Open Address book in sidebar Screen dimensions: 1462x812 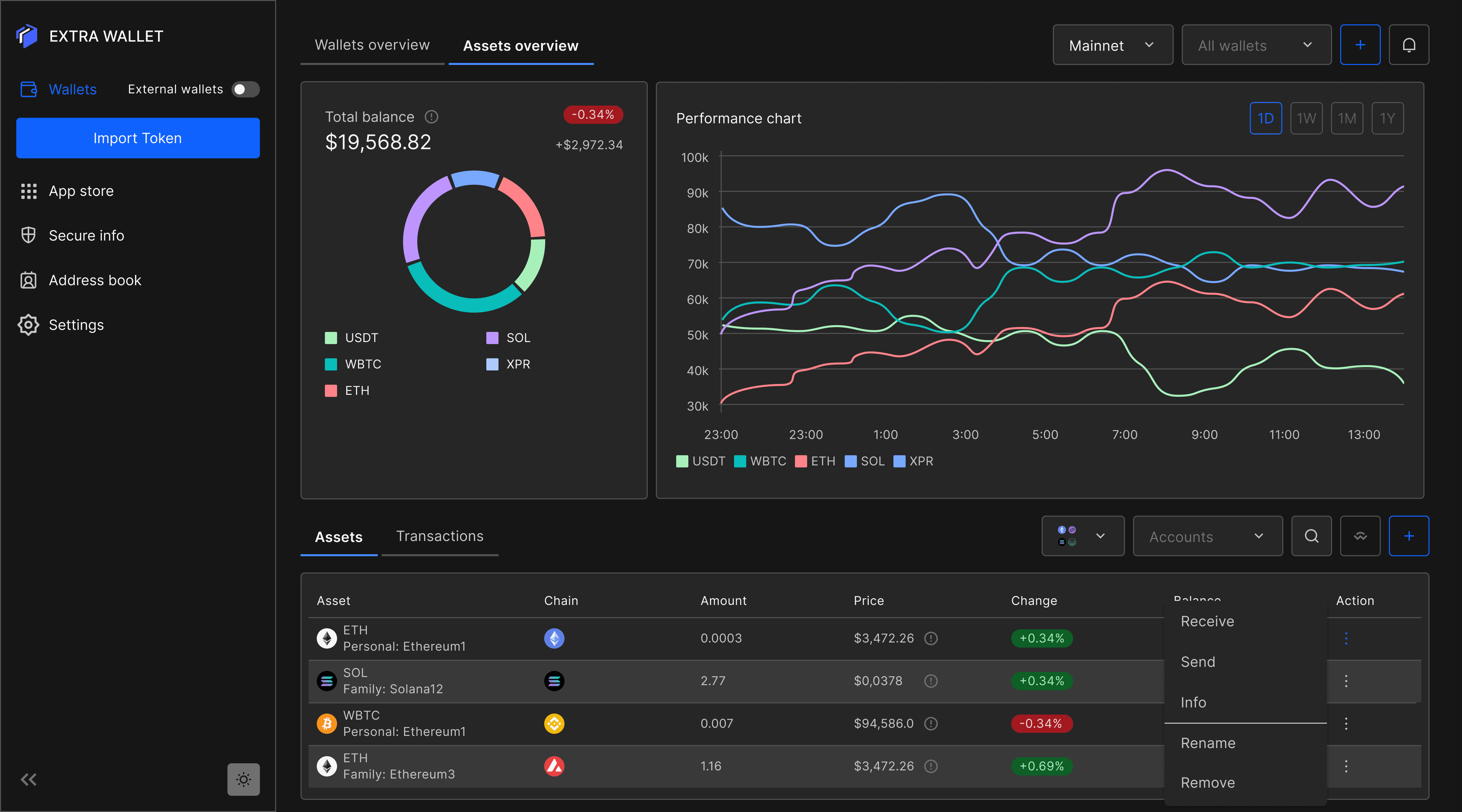pos(95,280)
